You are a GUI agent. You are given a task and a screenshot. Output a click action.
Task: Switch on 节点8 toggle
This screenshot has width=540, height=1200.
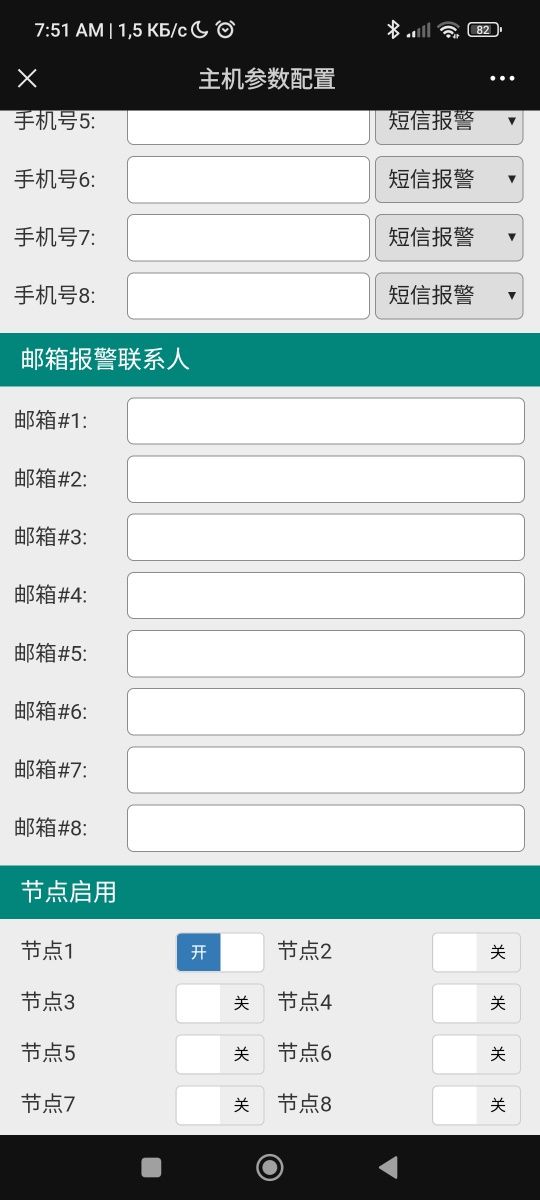[x=476, y=1105]
